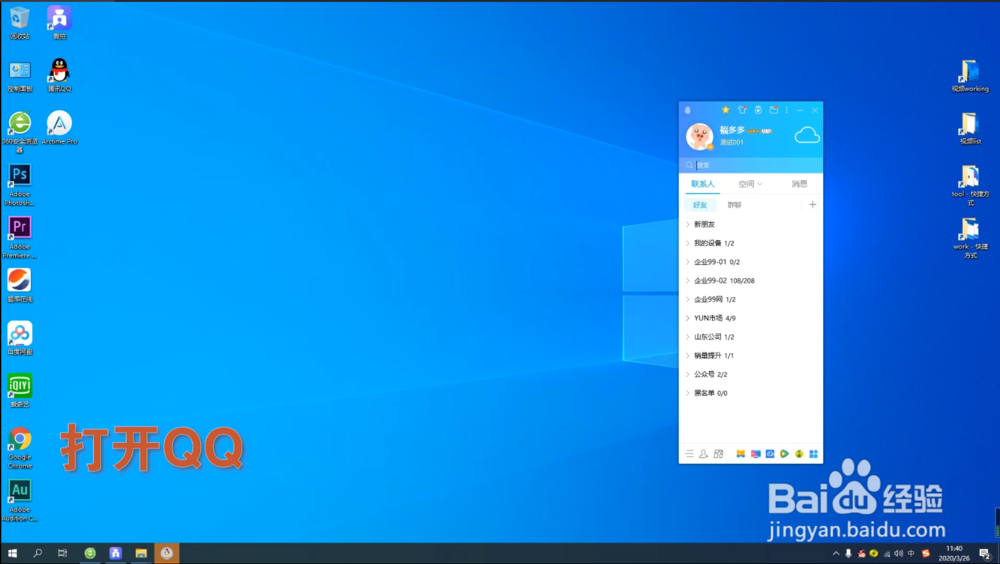Open the 控制面板 desktop icon
Image resolution: width=1000 pixels, height=564 pixels.
[x=20, y=76]
